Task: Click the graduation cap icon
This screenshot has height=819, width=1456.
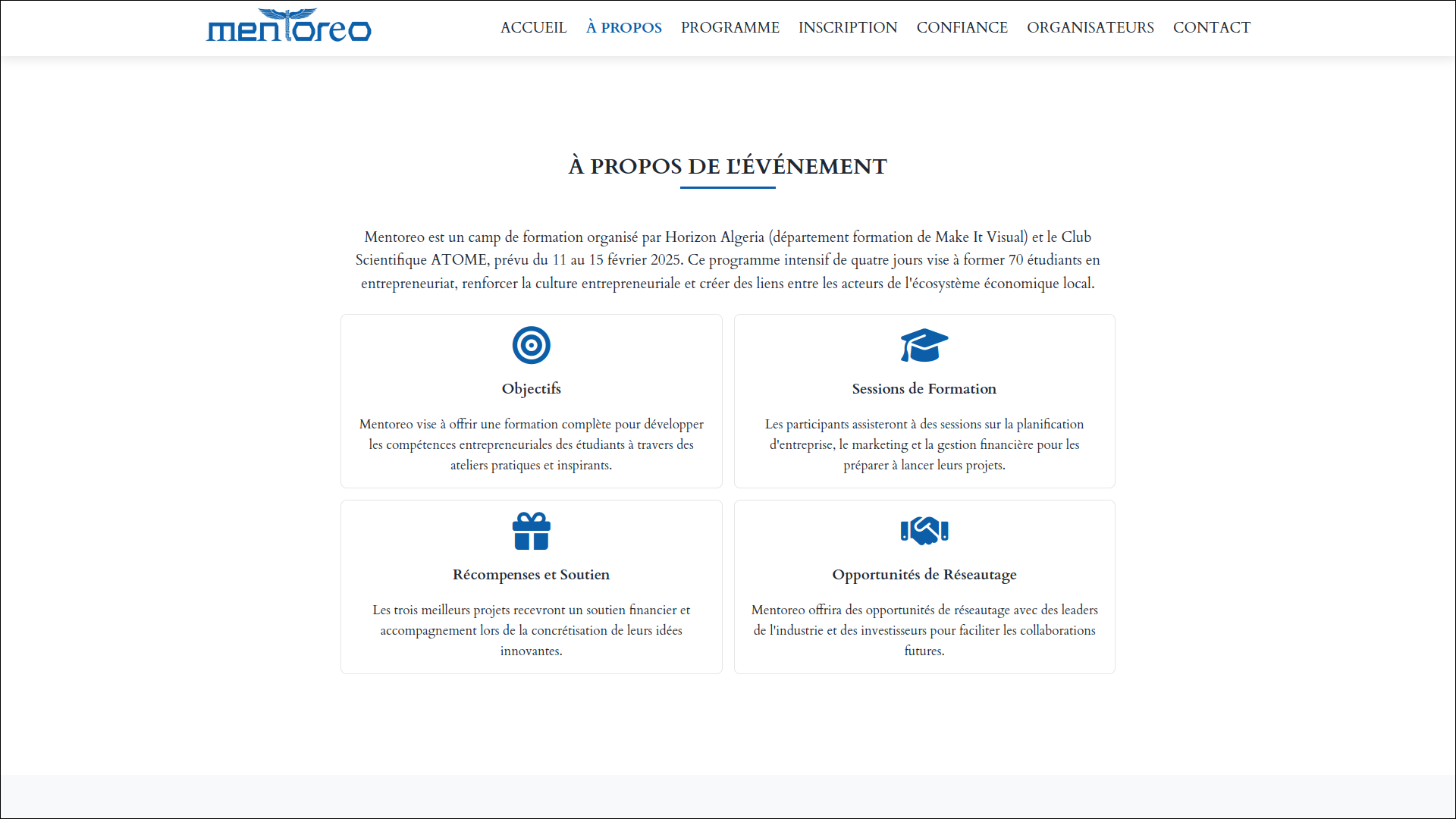Action: pos(924,345)
